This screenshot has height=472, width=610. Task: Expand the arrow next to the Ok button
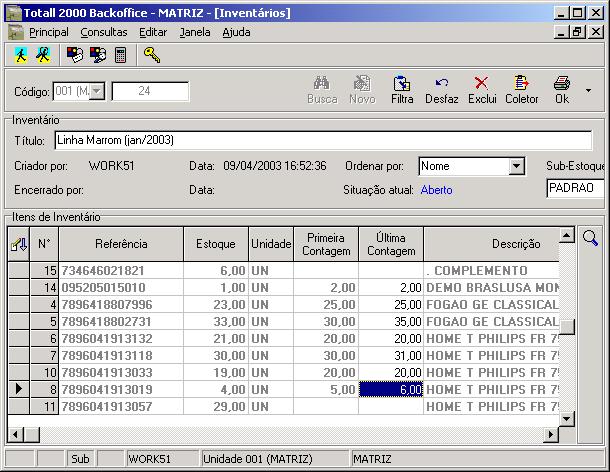point(588,90)
